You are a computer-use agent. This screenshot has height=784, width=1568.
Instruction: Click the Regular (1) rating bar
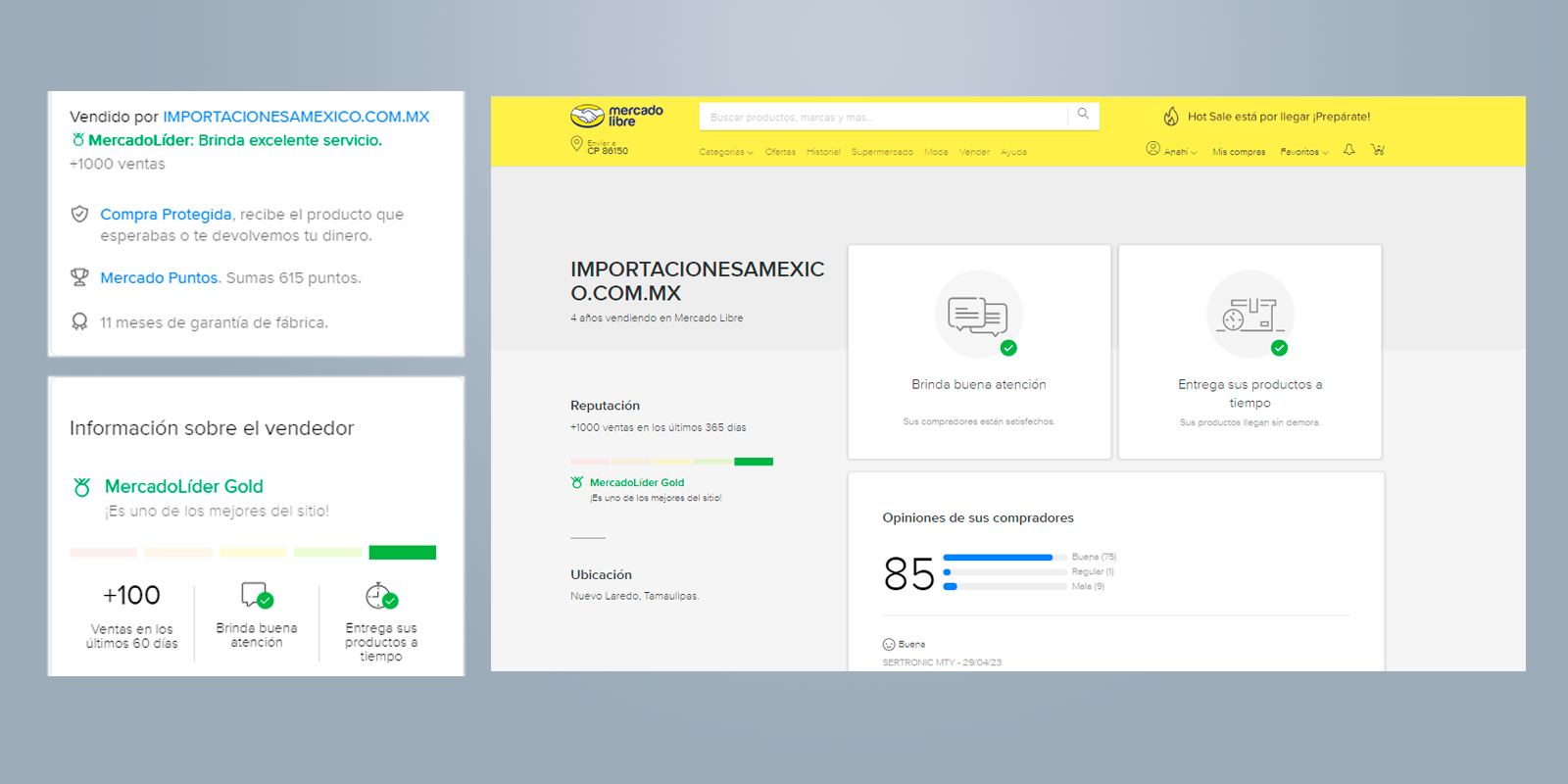coord(1004,571)
